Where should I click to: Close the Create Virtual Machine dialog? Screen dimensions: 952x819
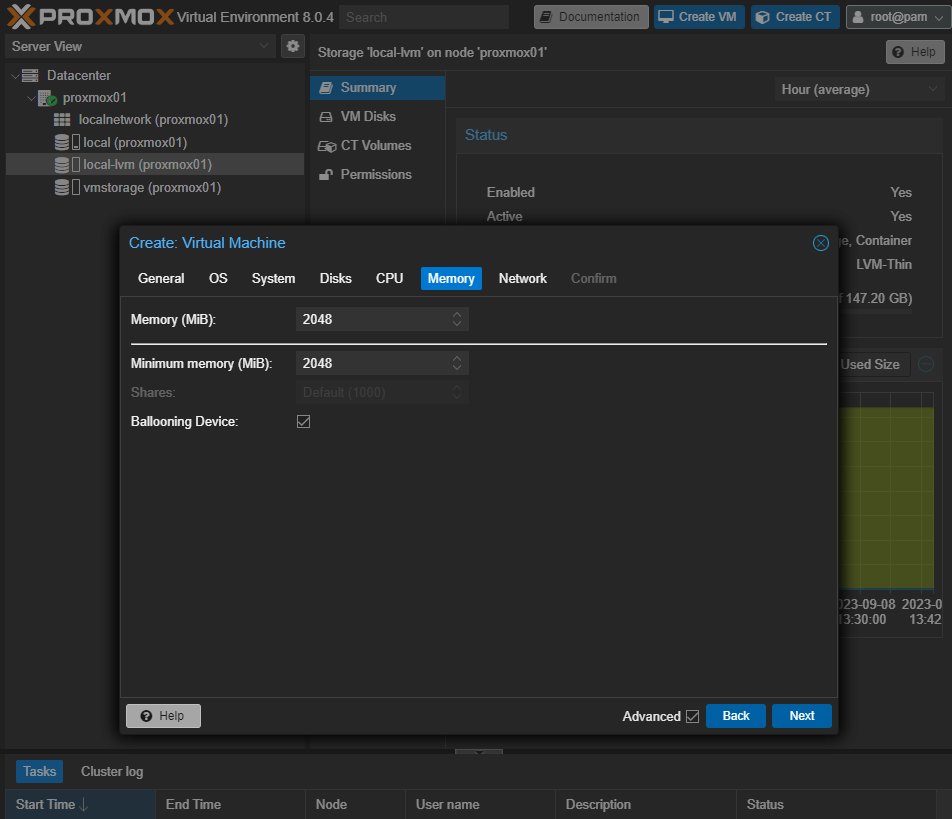coord(820,243)
